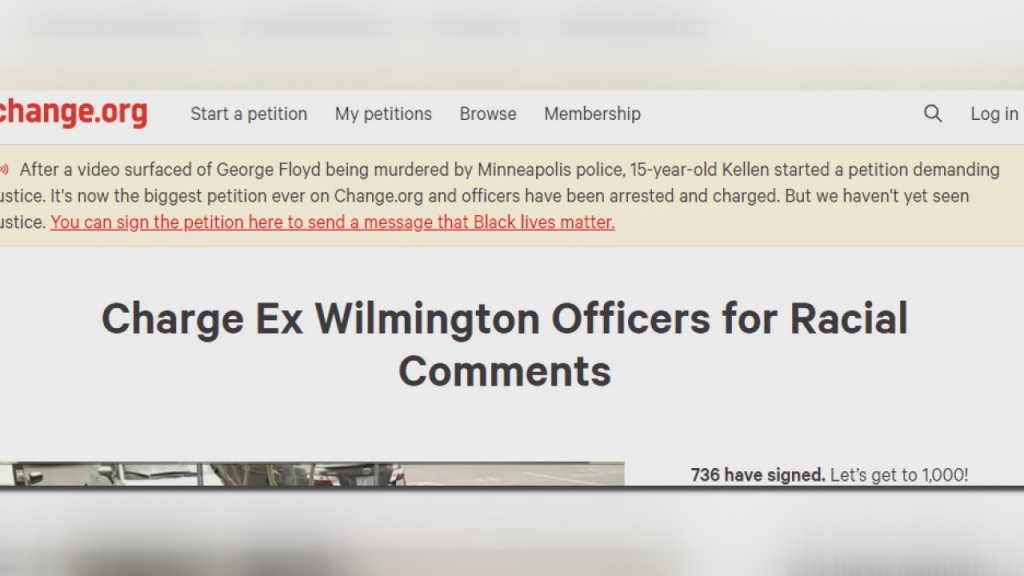Click 'Minneapolis police' in the banner text
The image size is (1024, 576).
click(x=551, y=170)
